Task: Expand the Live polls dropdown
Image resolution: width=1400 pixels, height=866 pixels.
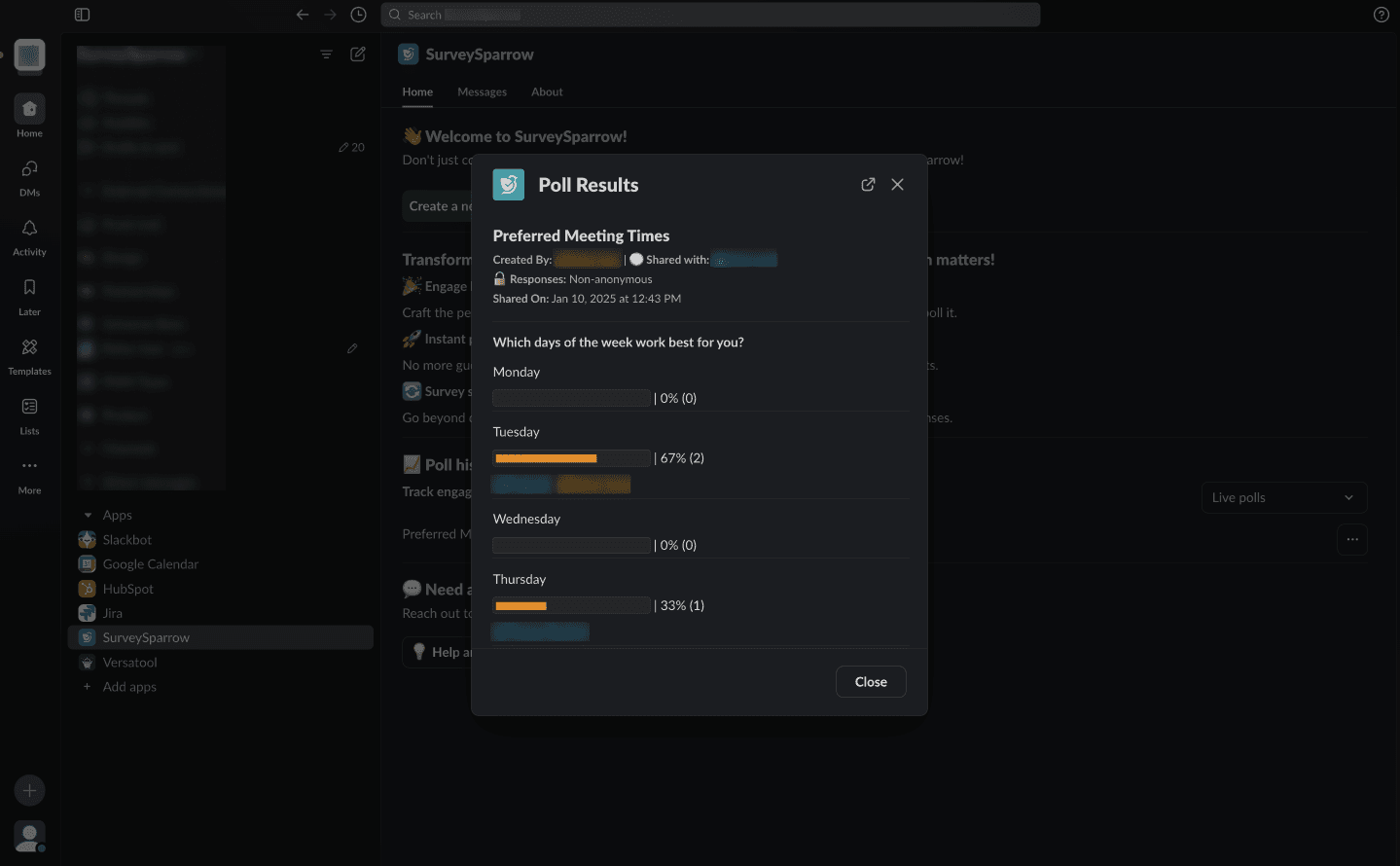Action: (1283, 497)
